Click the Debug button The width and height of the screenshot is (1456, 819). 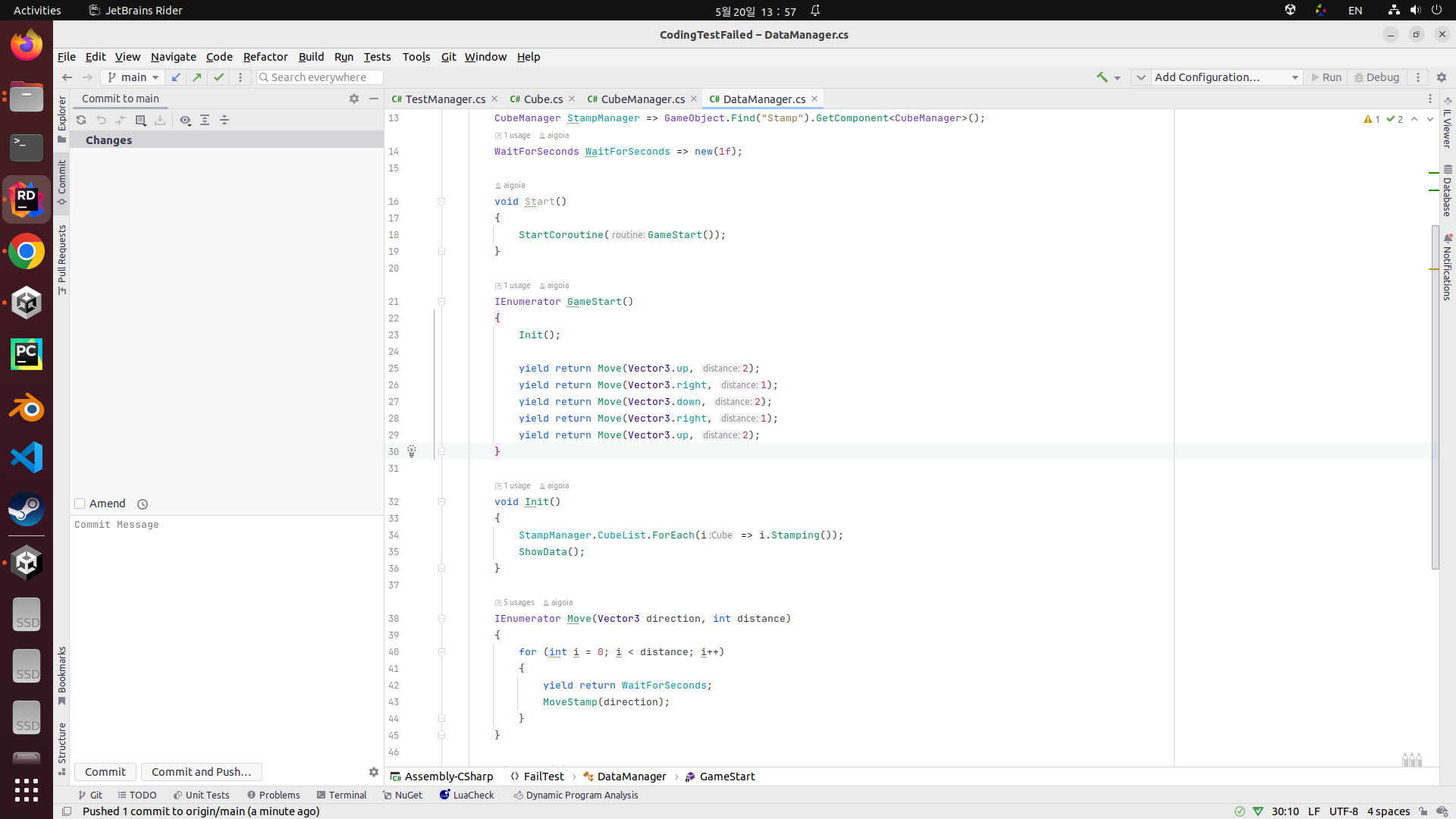point(1377,77)
